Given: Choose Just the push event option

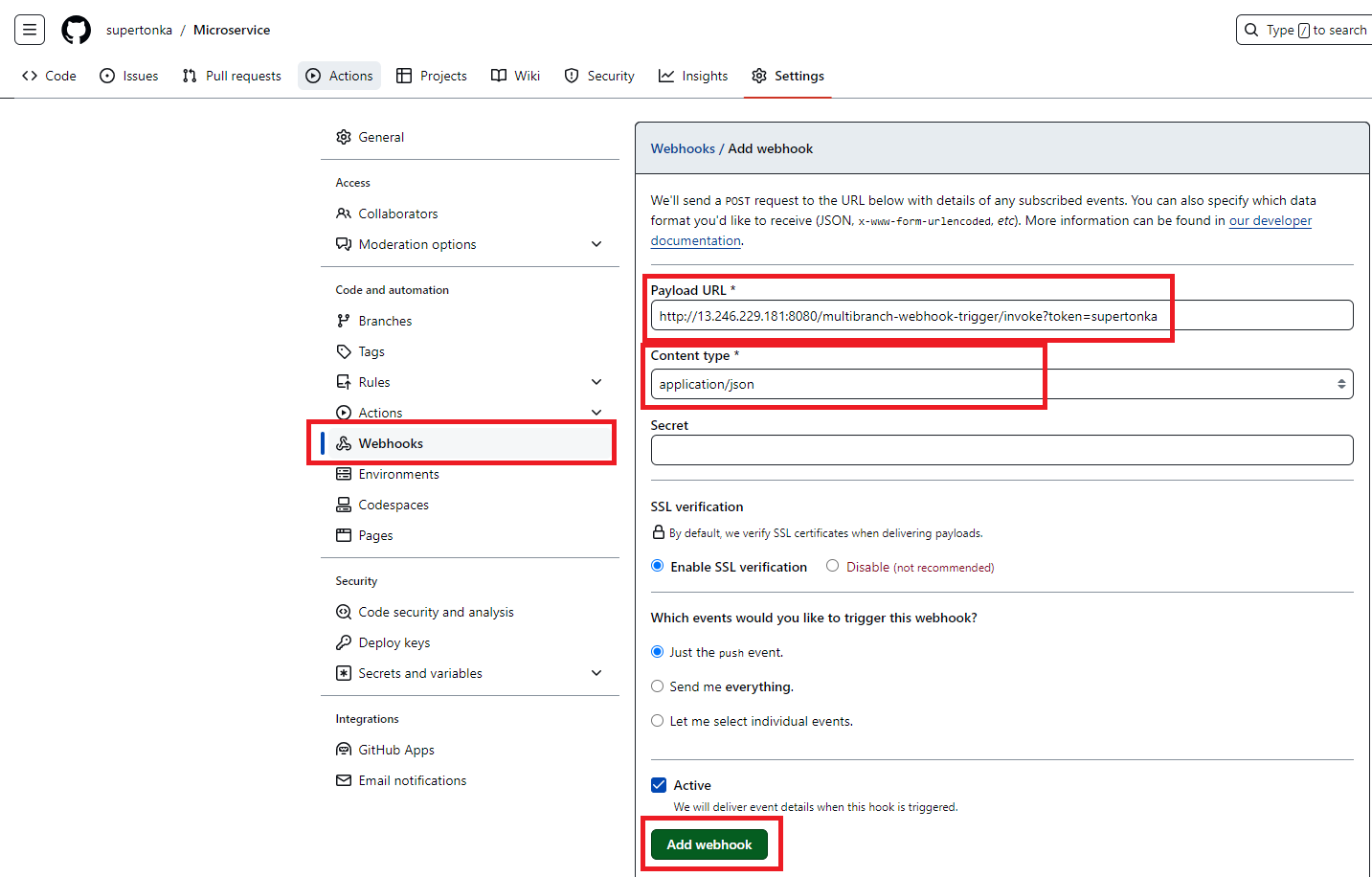Looking at the screenshot, I should pyautogui.click(x=658, y=652).
